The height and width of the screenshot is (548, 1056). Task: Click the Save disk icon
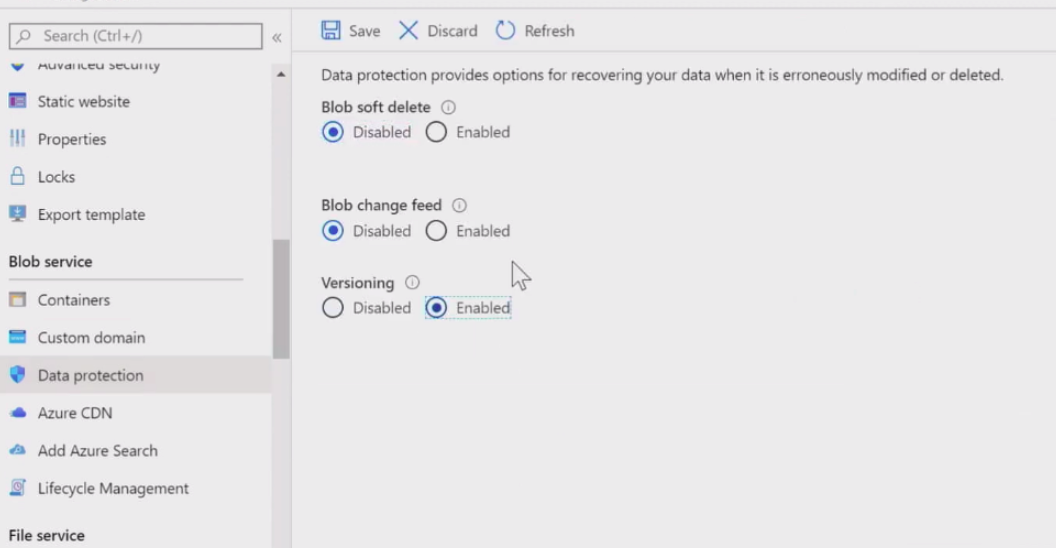331,31
